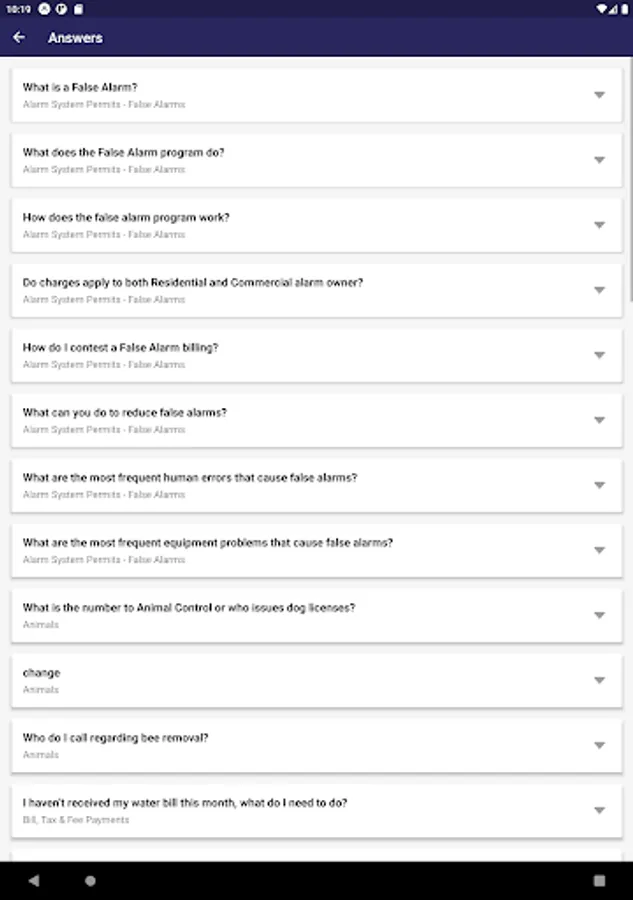Expand arrow on the water bill card
The image size is (633, 900).
(x=599, y=810)
